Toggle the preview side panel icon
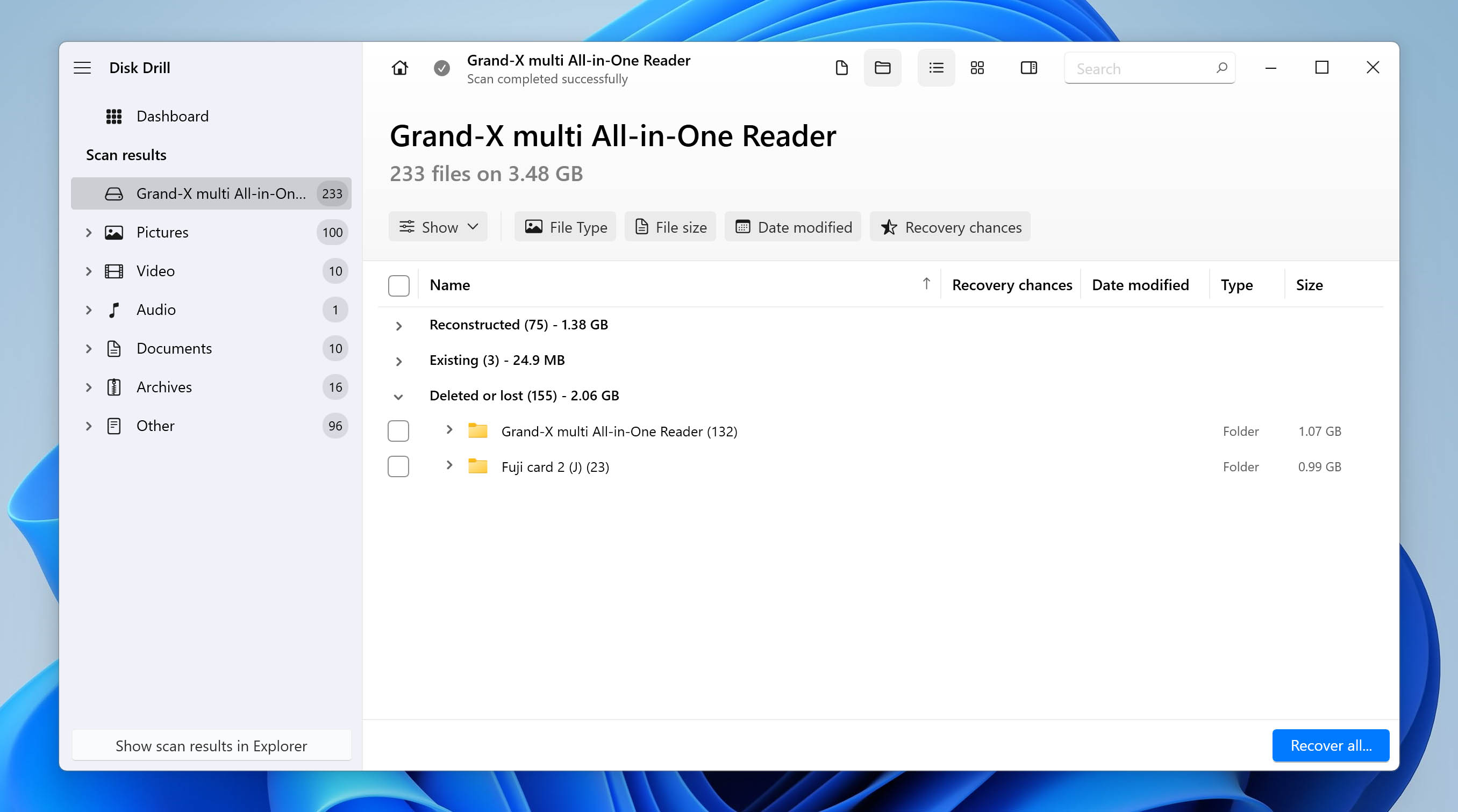The width and height of the screenshot is (1458, 812). click(x=1029, y=68)
